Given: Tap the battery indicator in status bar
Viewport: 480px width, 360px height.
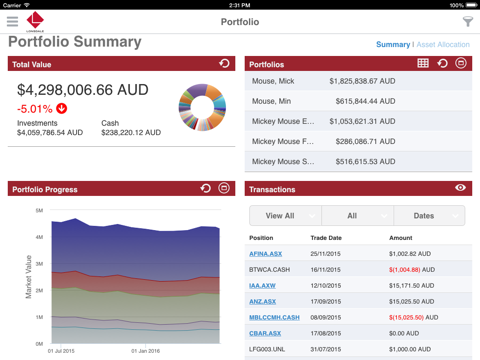Looking at the screenshot, I should point(472,5).
